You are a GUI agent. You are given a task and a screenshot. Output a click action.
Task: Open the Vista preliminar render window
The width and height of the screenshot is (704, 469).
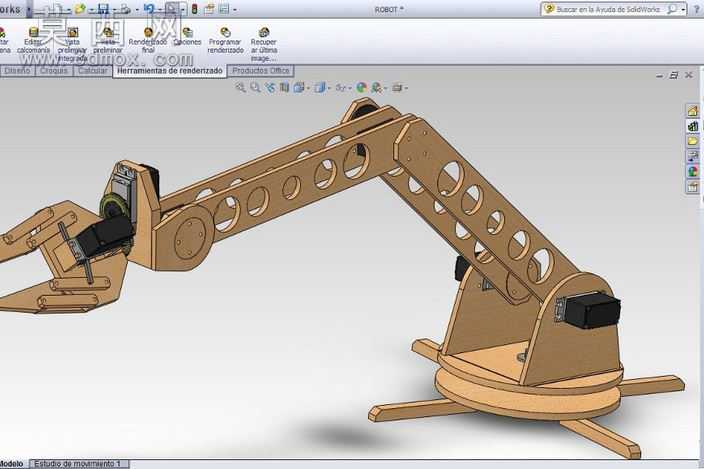108,41
